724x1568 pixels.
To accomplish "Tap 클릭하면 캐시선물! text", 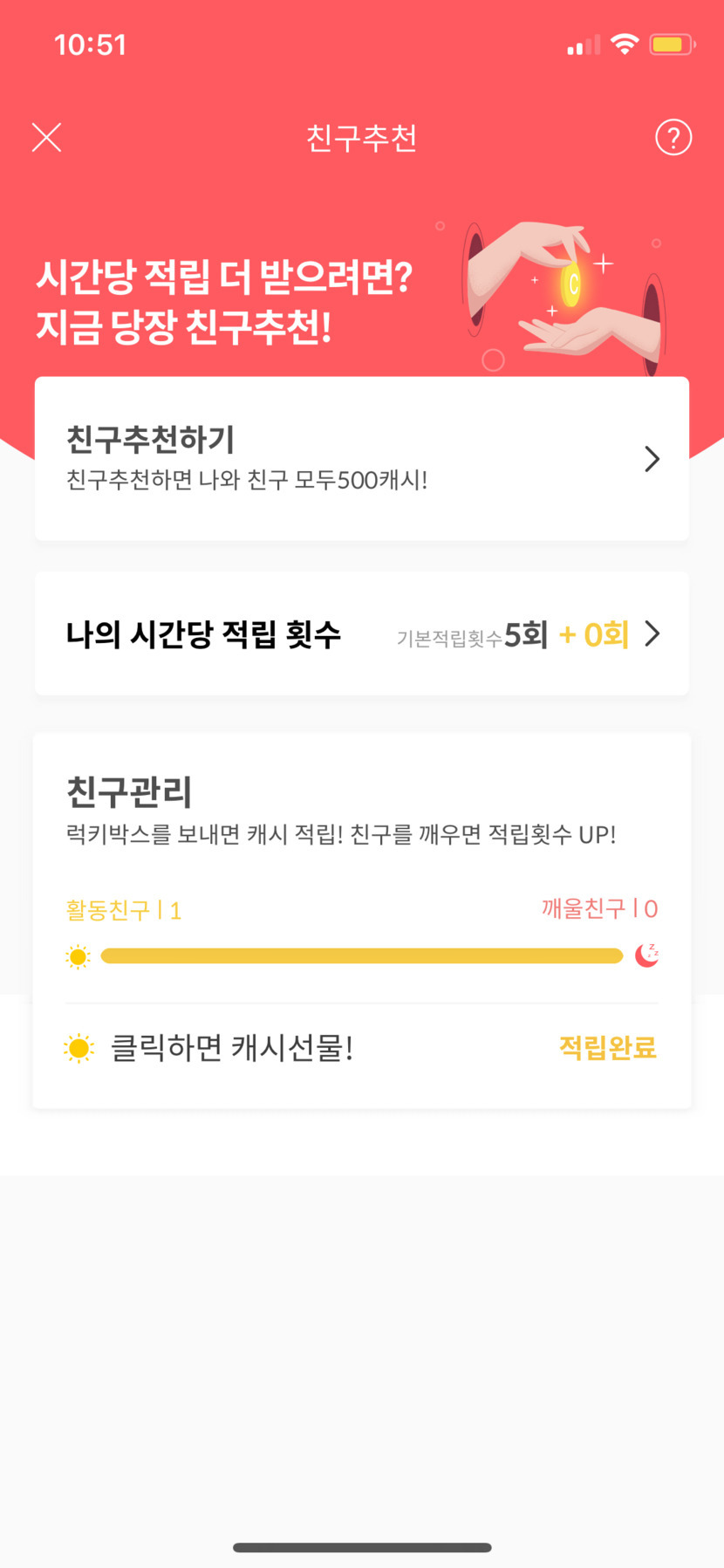I will point(232,1048).
